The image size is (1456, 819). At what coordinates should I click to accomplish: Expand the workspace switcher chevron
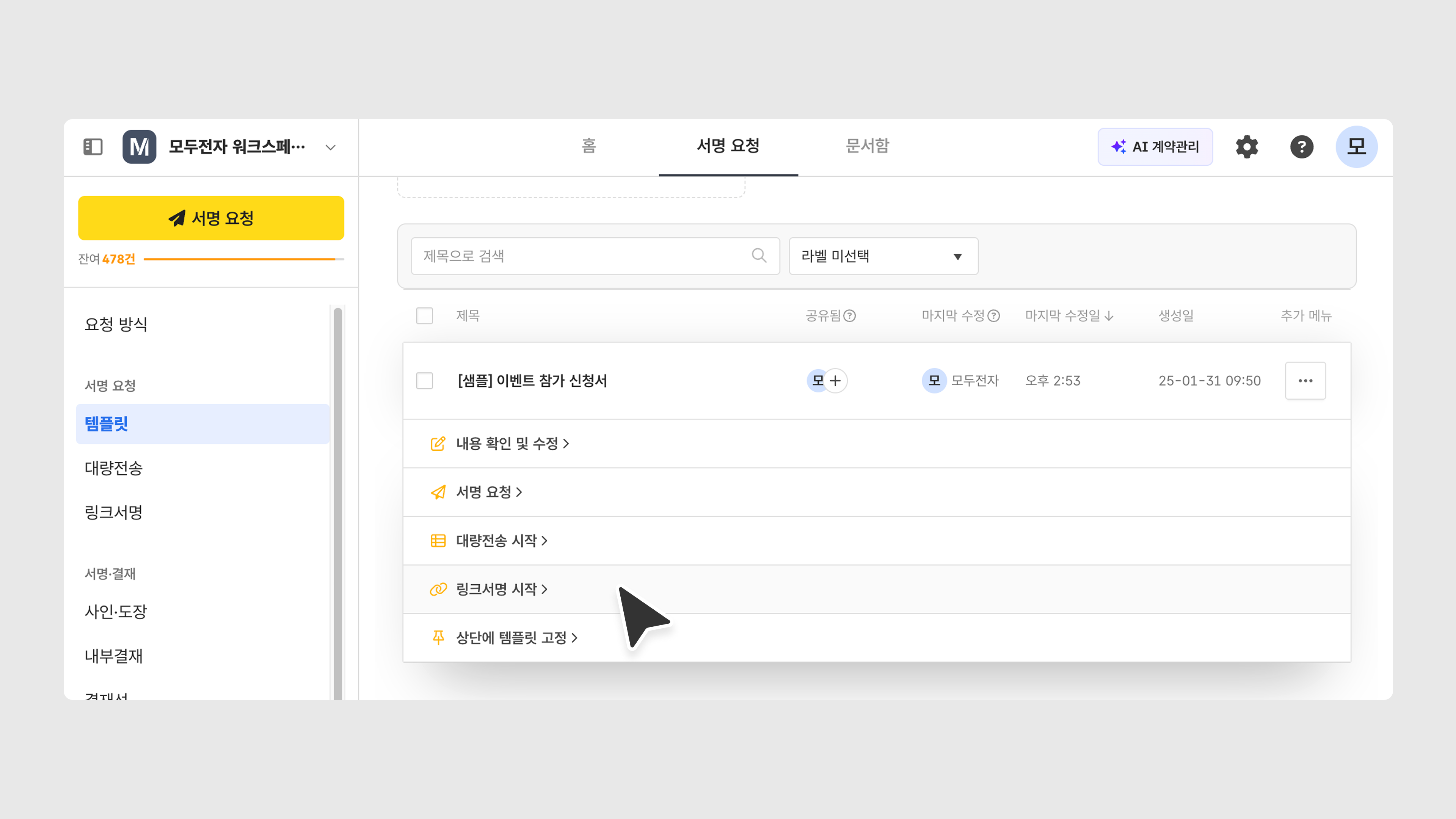pos(331,147)
